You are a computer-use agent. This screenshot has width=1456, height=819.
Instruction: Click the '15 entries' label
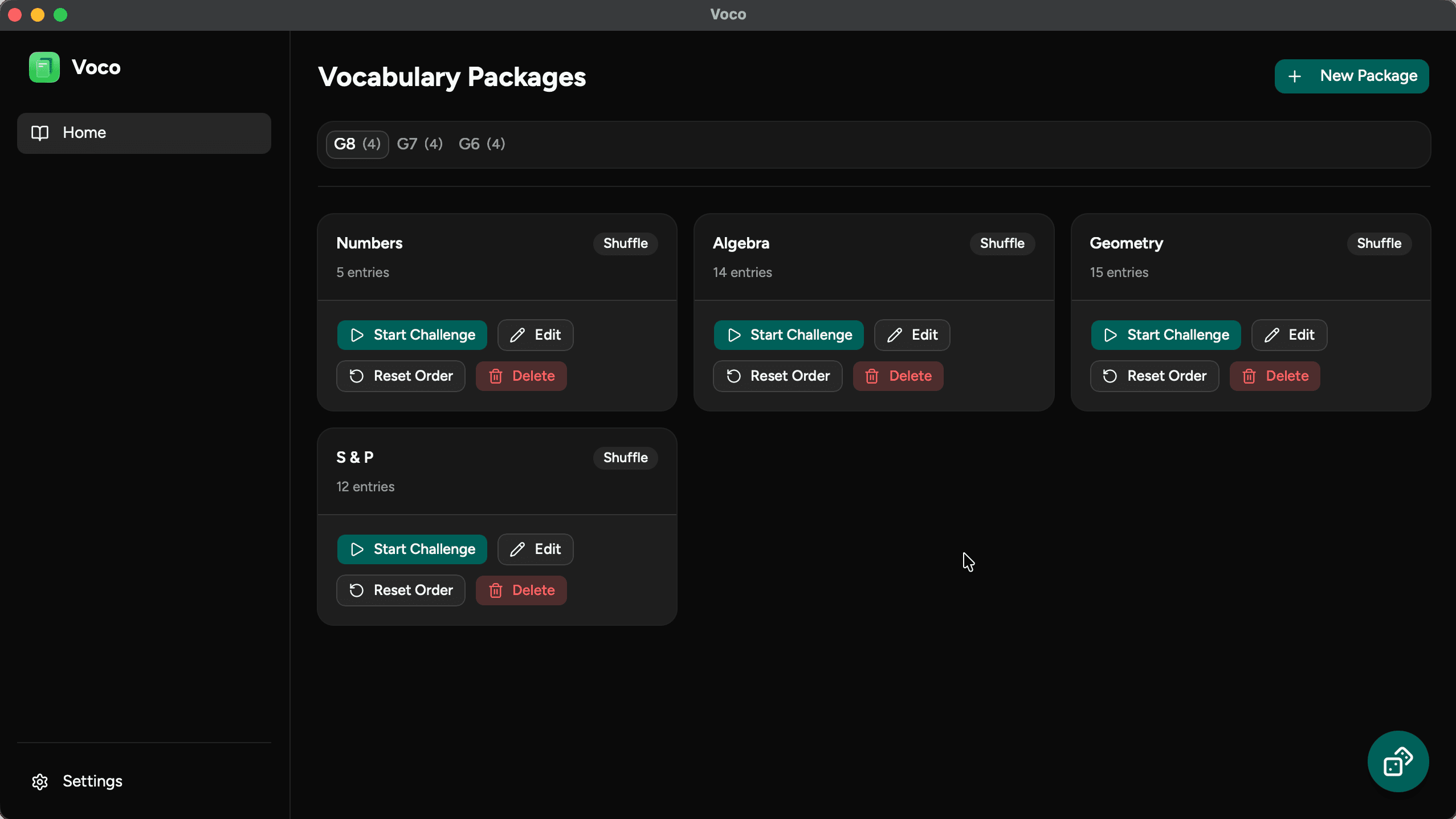click(x=1119, y=272)
